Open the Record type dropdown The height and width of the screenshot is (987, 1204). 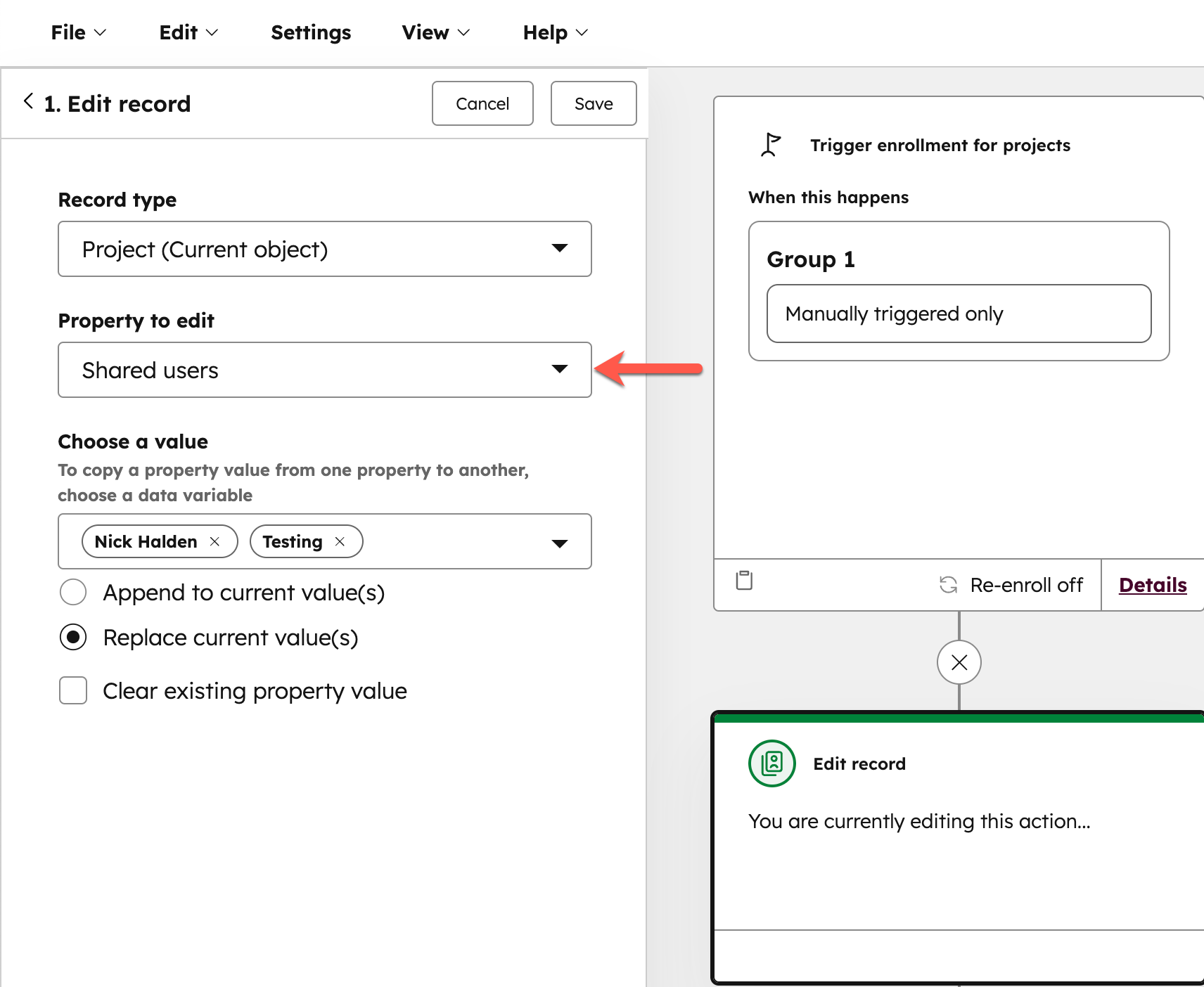[324, 250]
